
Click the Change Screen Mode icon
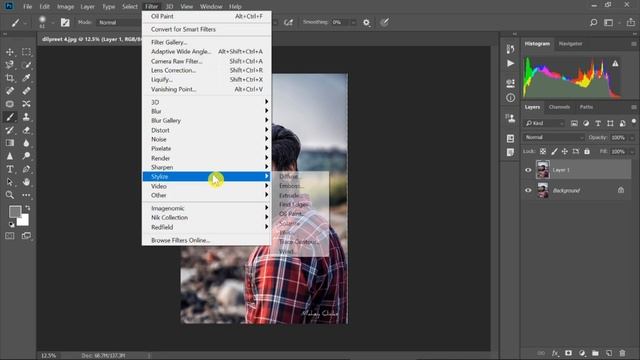pyautogui.click(x=27, y=236)
